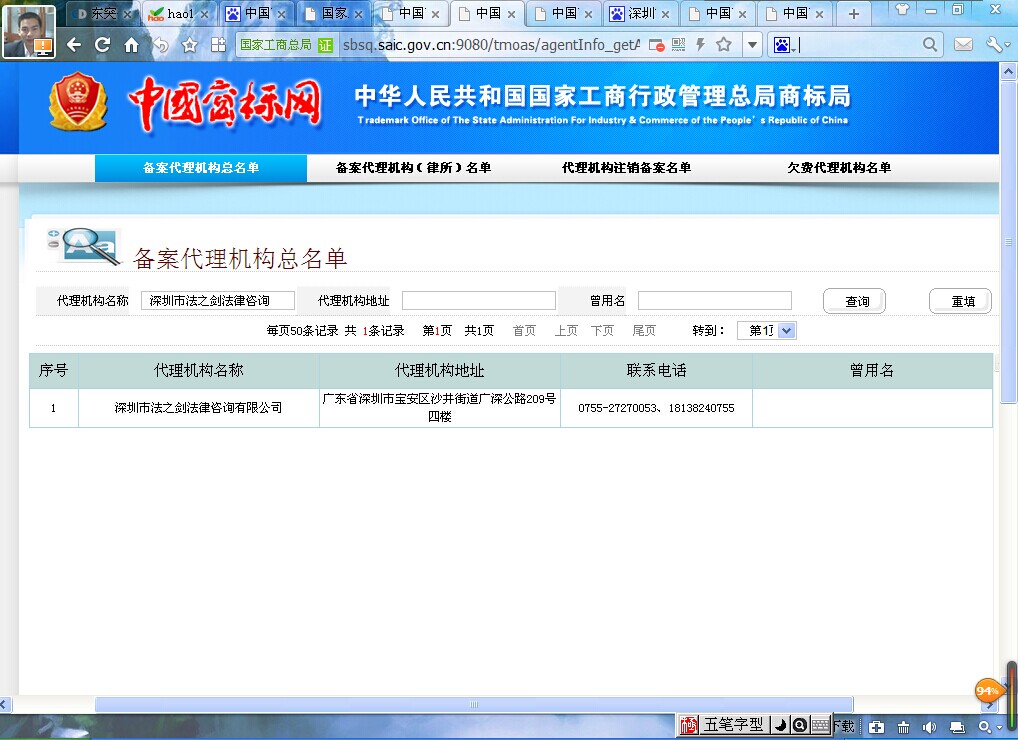The width and height of the screenshot is (1018, 740).
Task: Close the 深圳 browser tab
Action: 665,14
